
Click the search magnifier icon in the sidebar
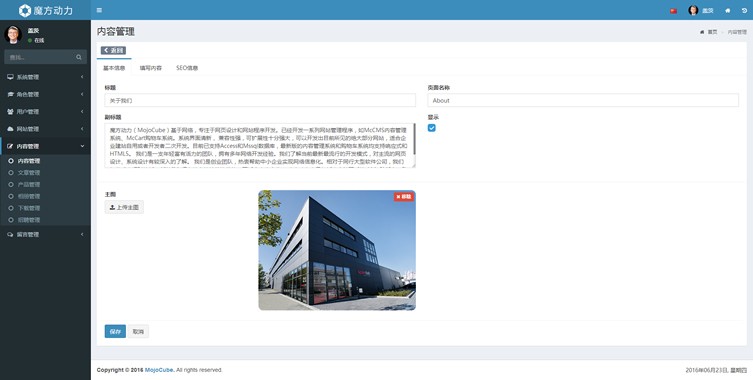pos(79,57)
